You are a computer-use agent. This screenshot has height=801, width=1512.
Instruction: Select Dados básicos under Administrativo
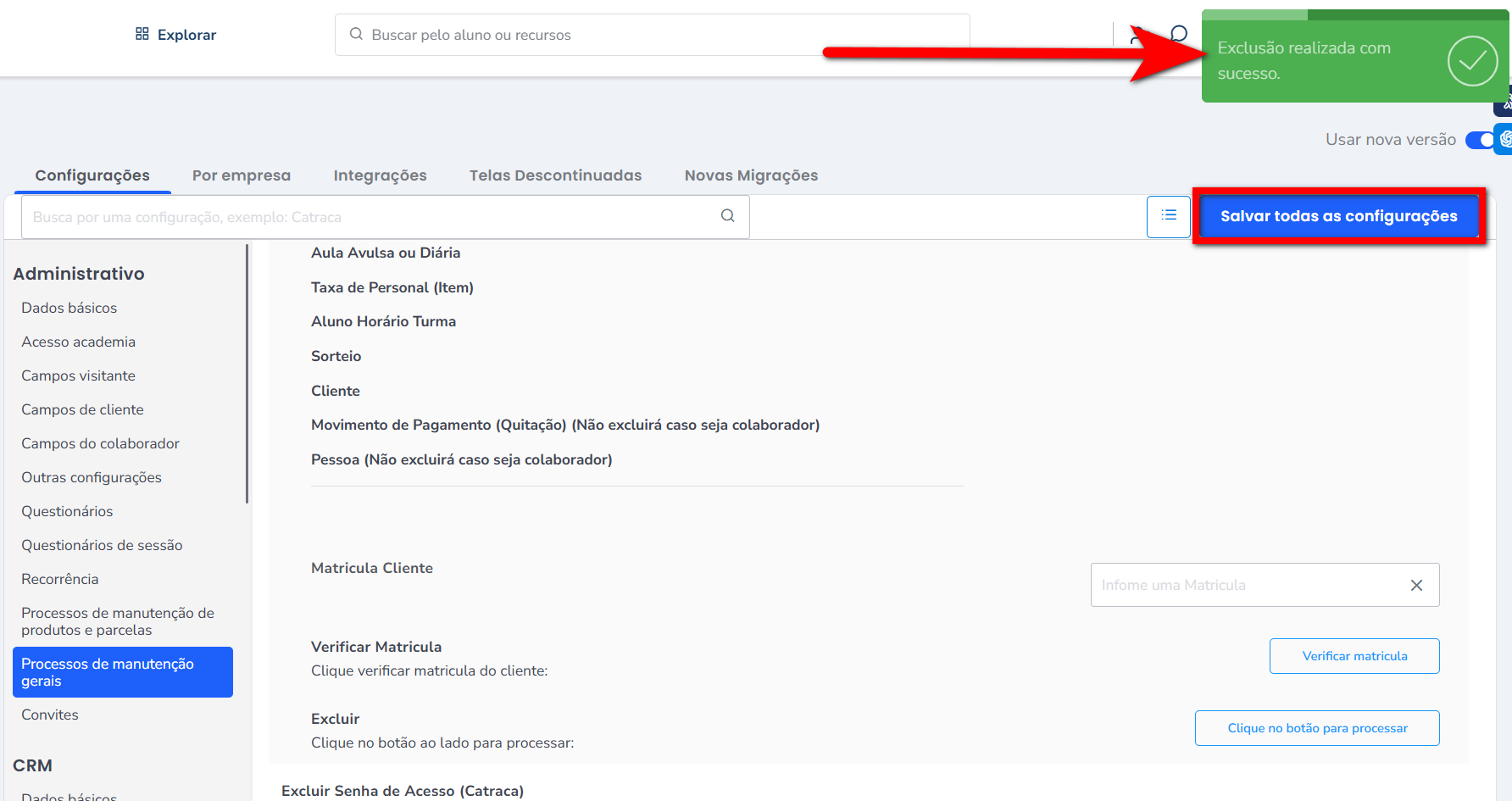pos(69,308)
